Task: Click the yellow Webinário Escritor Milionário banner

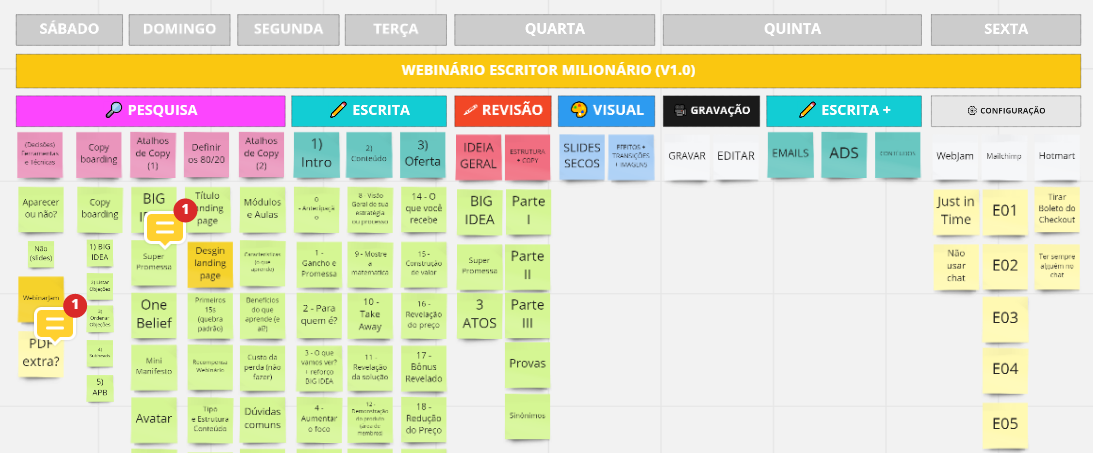Action: pyautogui.click(x=548, y=71)
